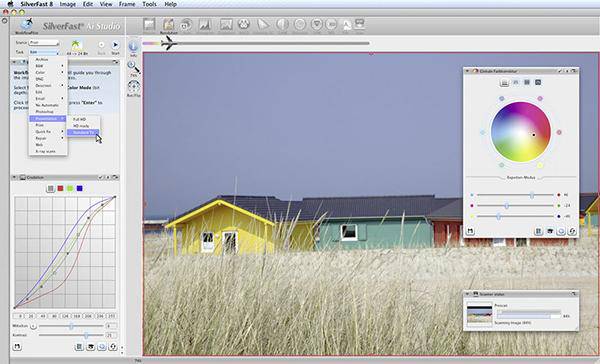This screenshot has width=600, height=364.
Task: Click the triangular pointer icon in top toolbar
Action: 263,24
